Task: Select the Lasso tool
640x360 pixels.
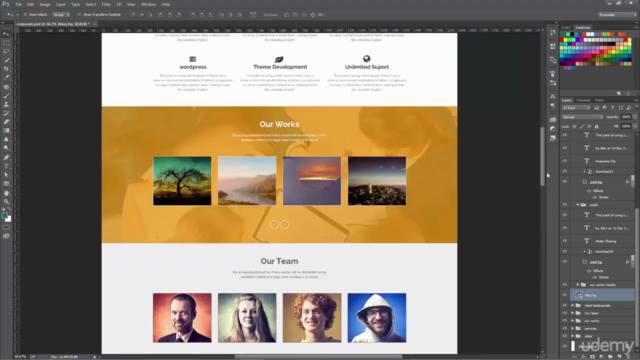Action: pos(6,51)
